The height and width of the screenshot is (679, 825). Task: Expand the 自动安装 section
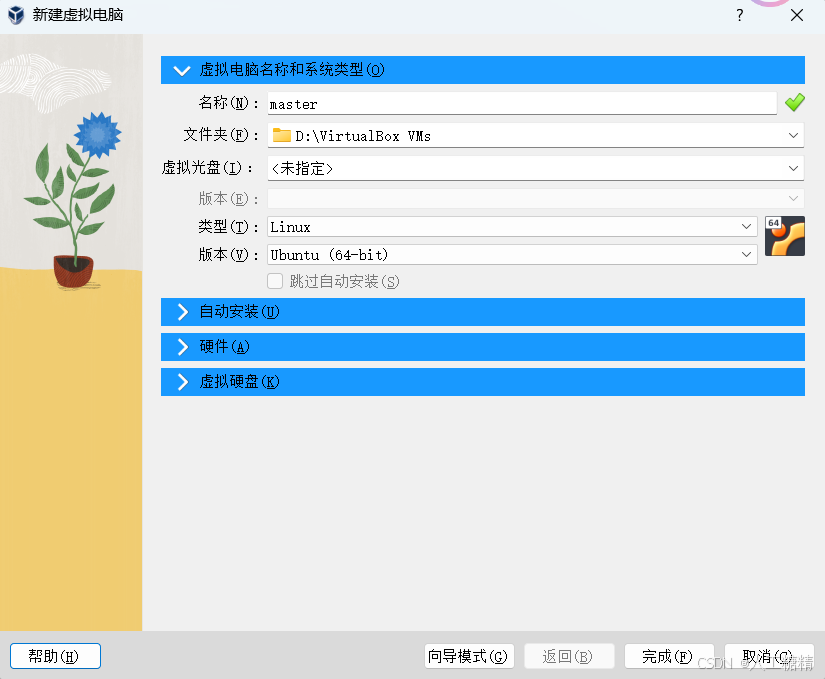[x=482, y=312]
